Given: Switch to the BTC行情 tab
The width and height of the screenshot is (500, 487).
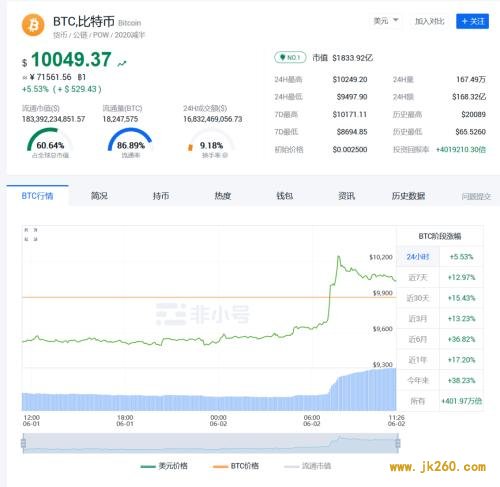Looking at the screenshot, I should [x=37, y=196].
